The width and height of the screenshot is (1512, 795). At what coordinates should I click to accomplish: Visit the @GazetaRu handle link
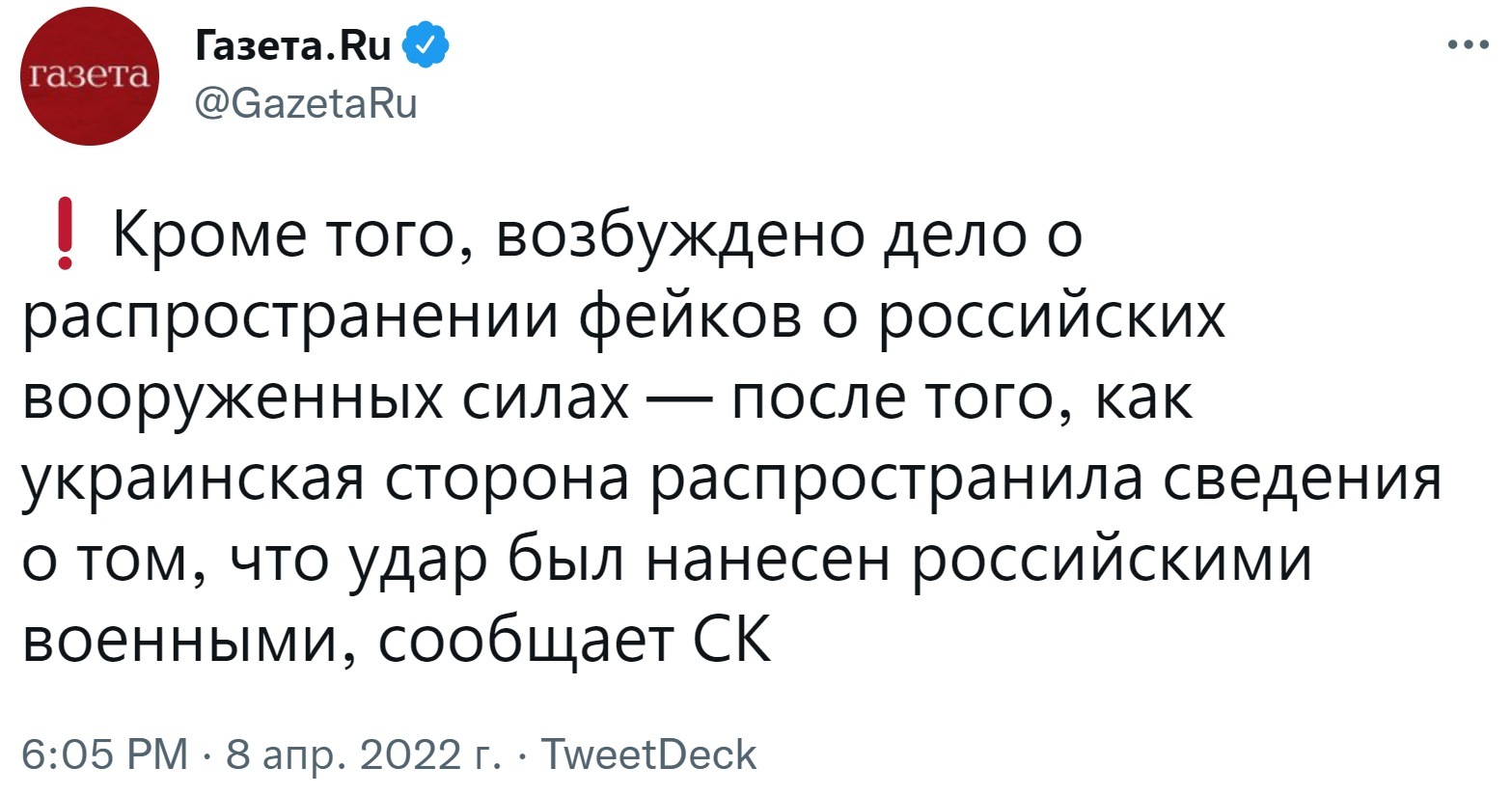coord(306,101)
